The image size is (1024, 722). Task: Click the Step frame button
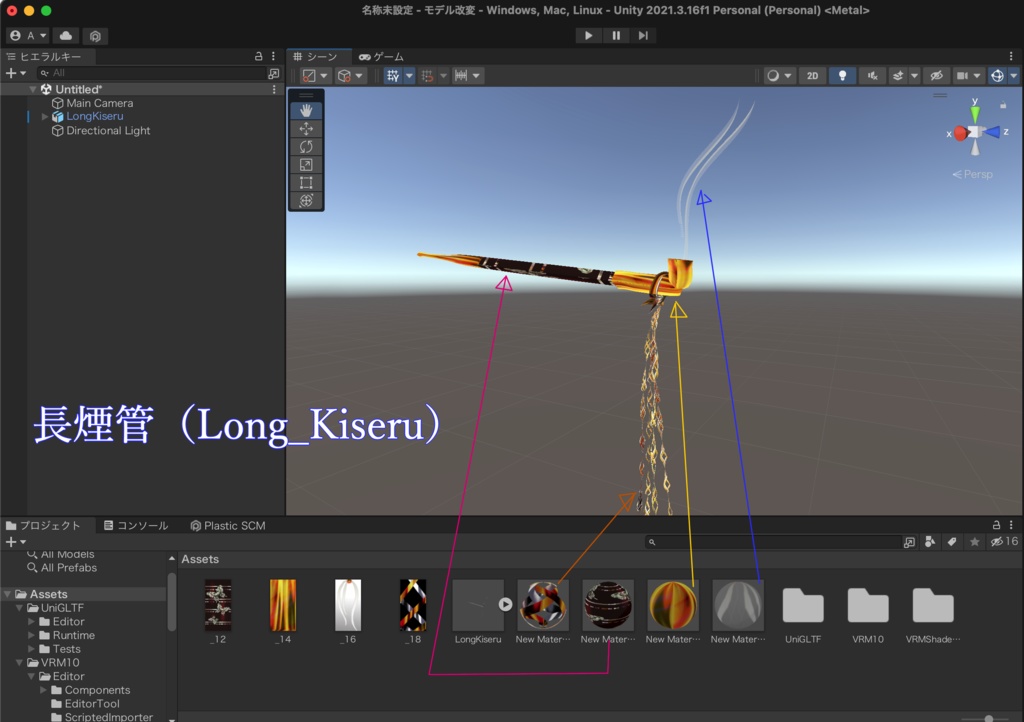tap(643, 36)
